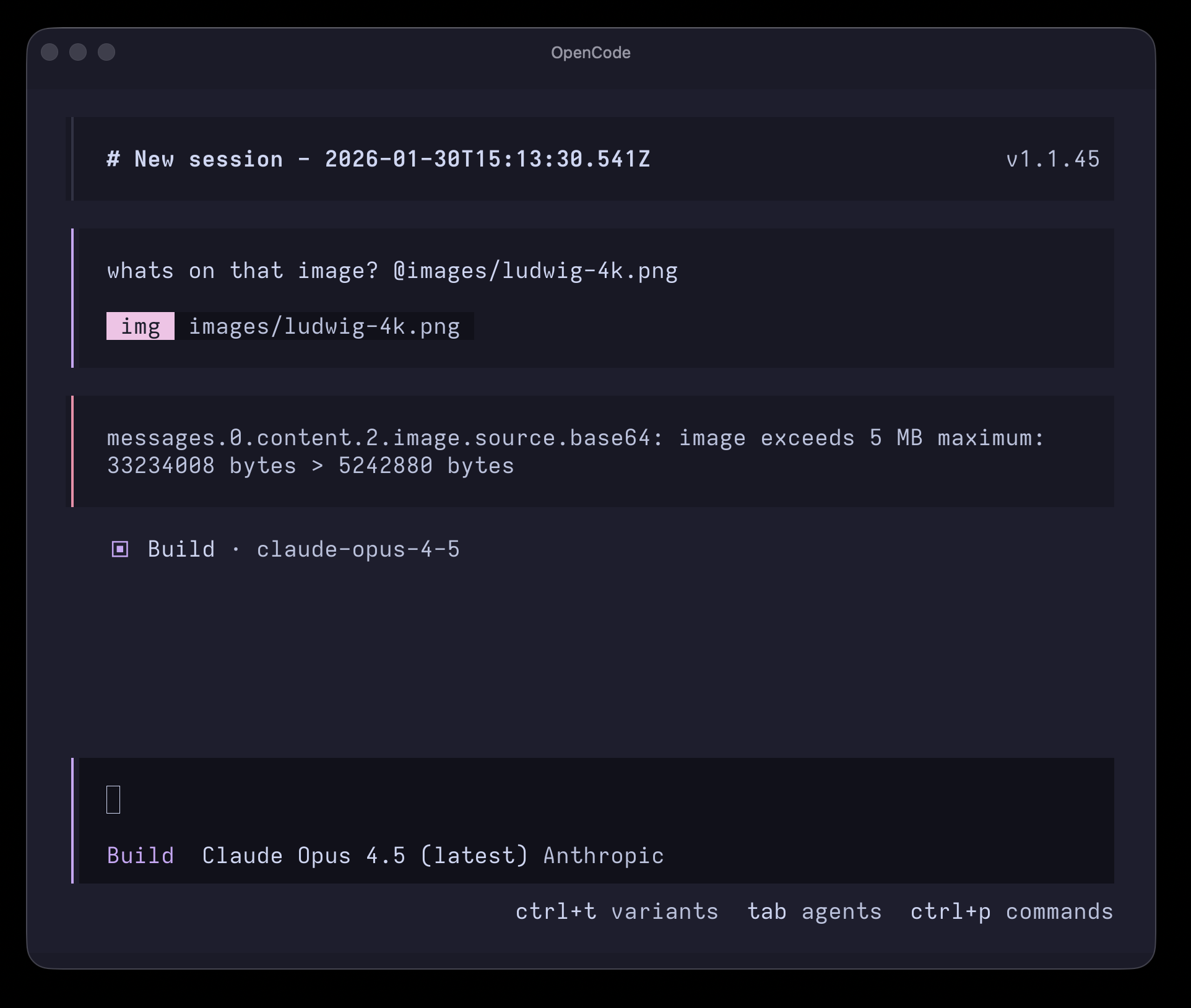Click the OpenCode window title
Screen dimensions: 1191x1008
591,53
